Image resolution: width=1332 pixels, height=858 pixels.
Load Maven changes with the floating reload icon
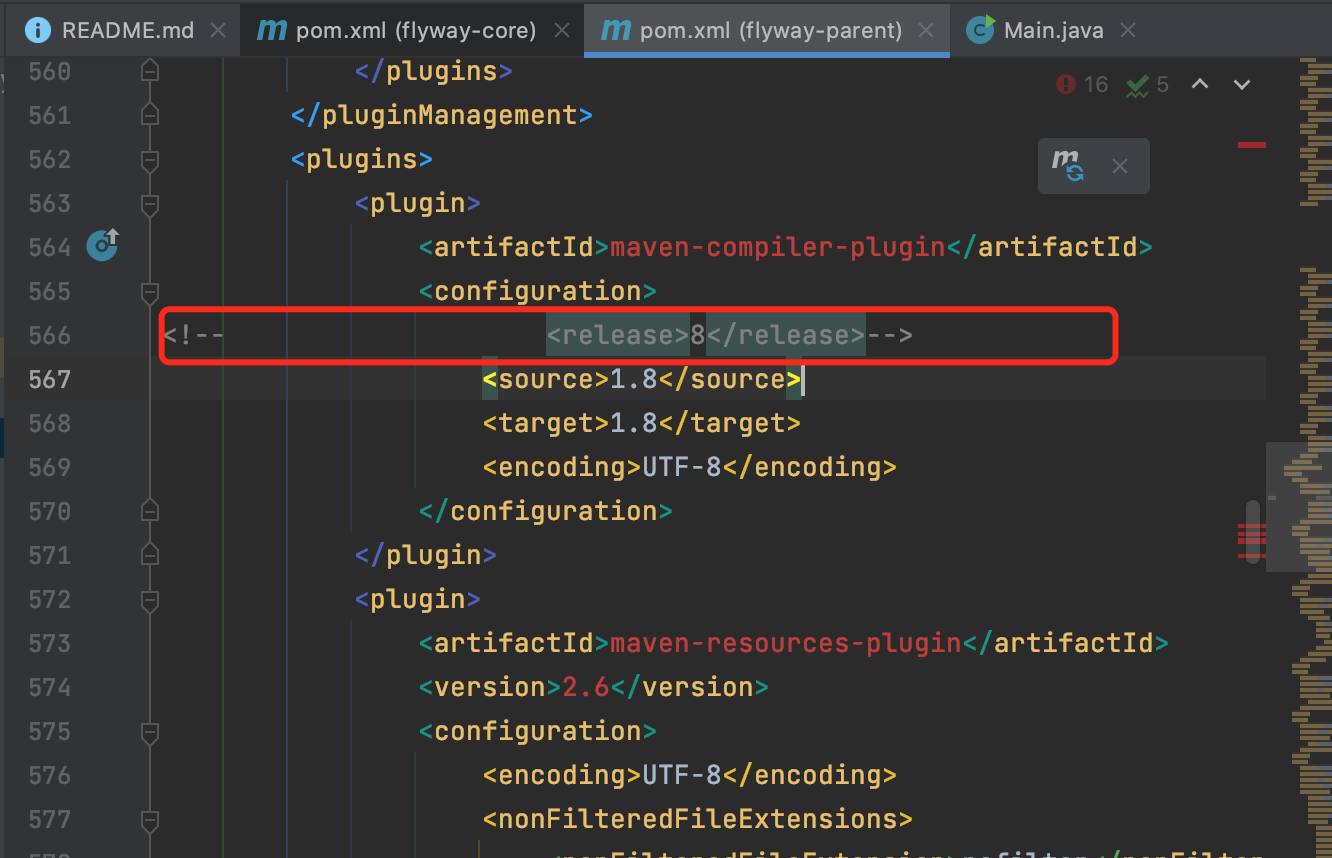[x=1068, y=165]
